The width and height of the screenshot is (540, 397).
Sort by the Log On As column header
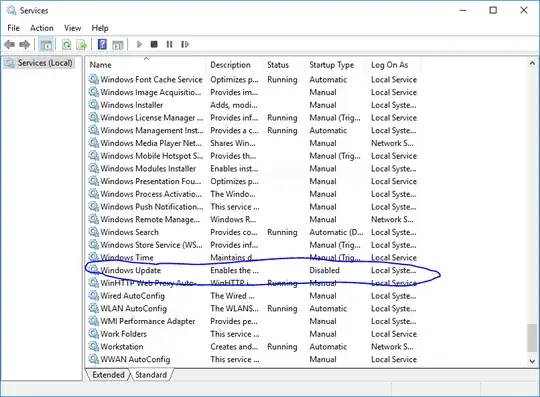(394, 65)
